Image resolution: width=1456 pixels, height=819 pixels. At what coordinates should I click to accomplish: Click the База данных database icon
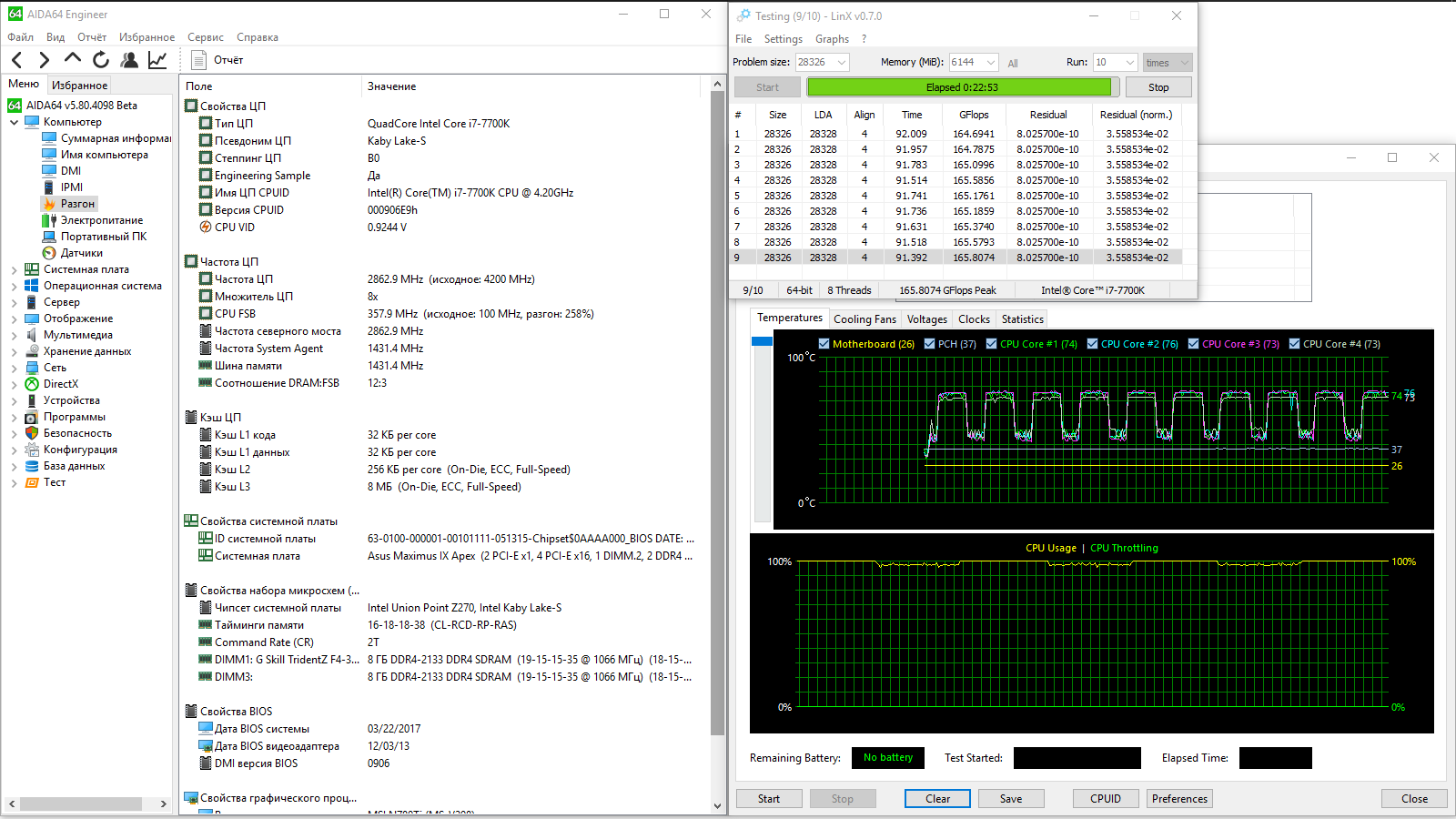pos(32,466)
